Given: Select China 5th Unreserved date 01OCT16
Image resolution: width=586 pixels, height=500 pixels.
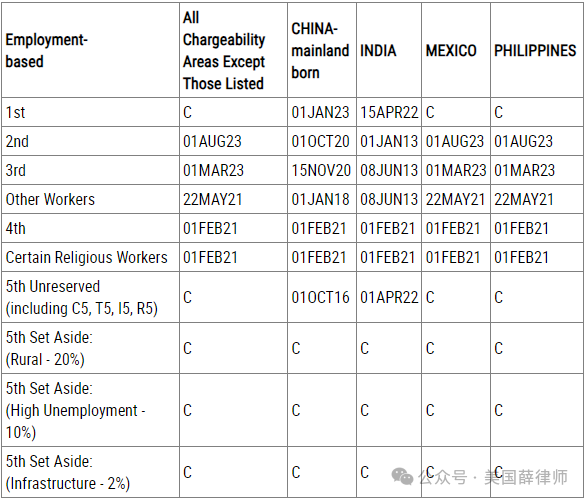Looking at the screenshot, I should pyautogui.click(x=320, y=297).
